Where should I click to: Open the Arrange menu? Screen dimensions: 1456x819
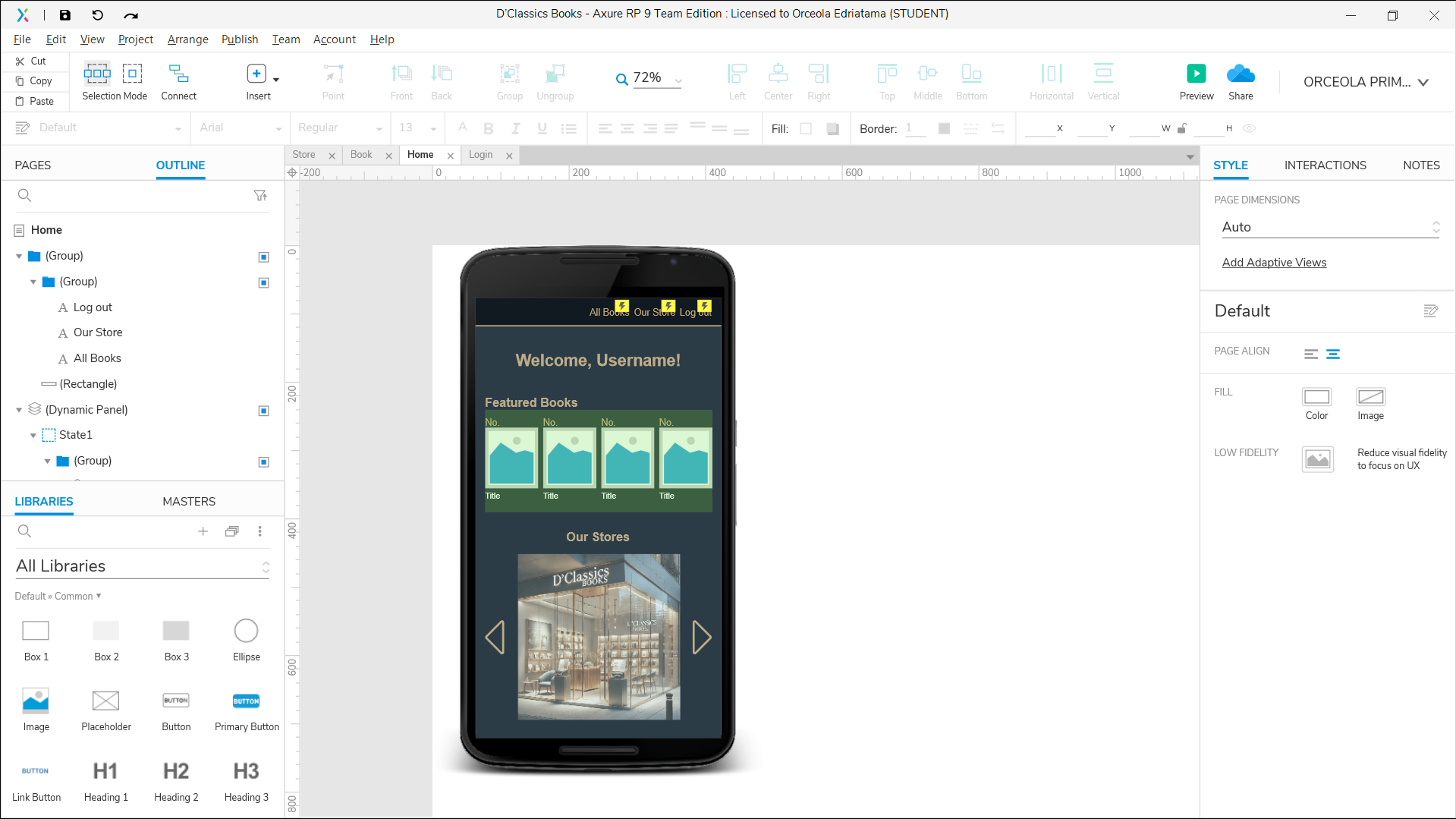tap(187, 39)
